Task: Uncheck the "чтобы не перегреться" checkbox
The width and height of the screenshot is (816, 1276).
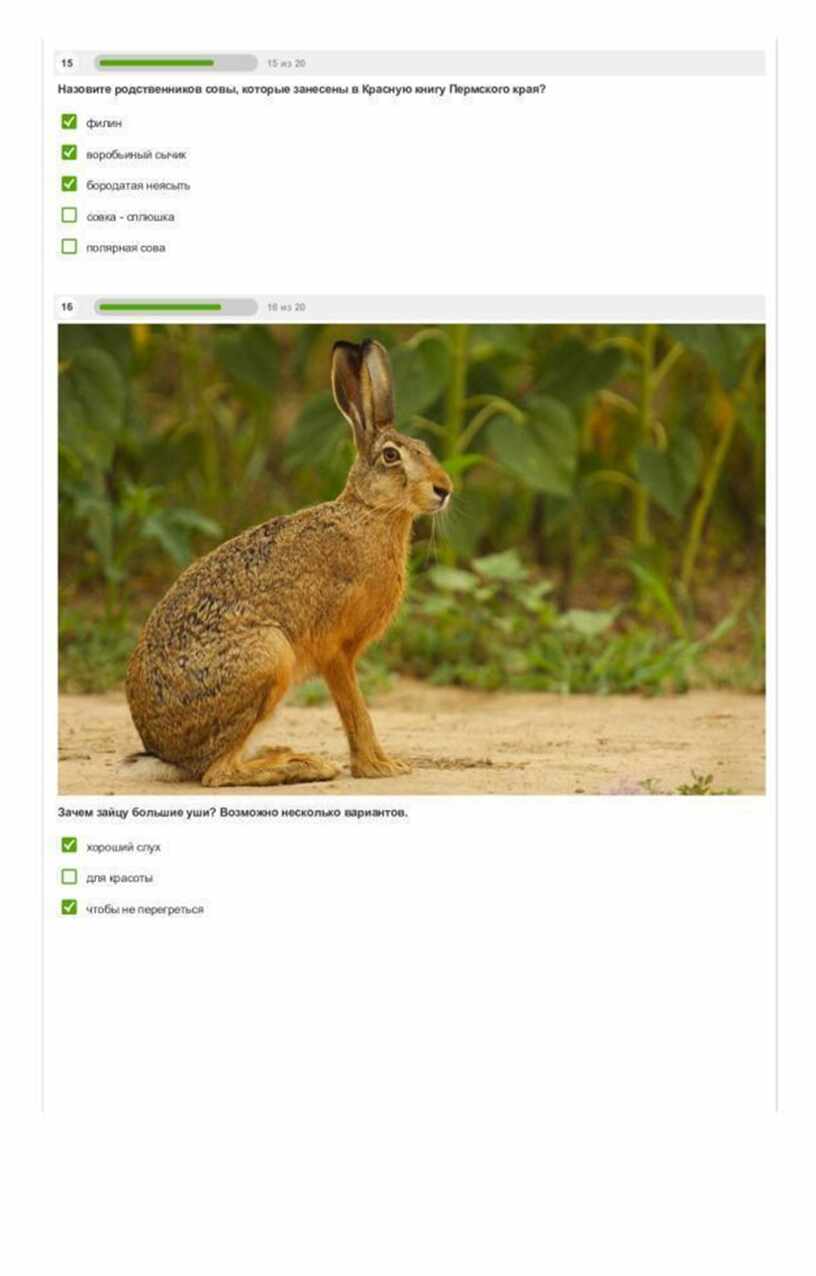Action: coord(69,907)
